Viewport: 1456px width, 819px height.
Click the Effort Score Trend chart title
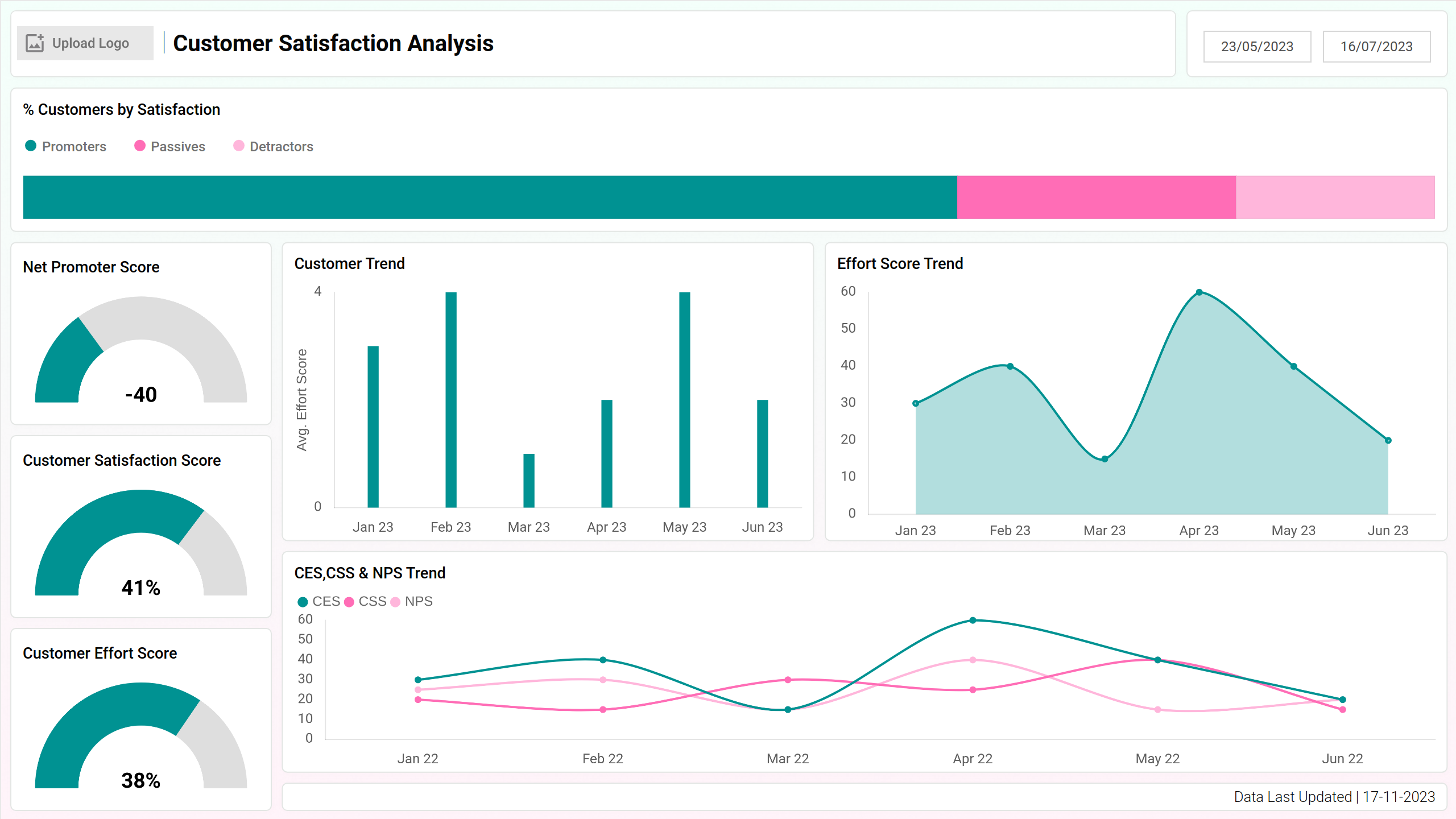900,263
